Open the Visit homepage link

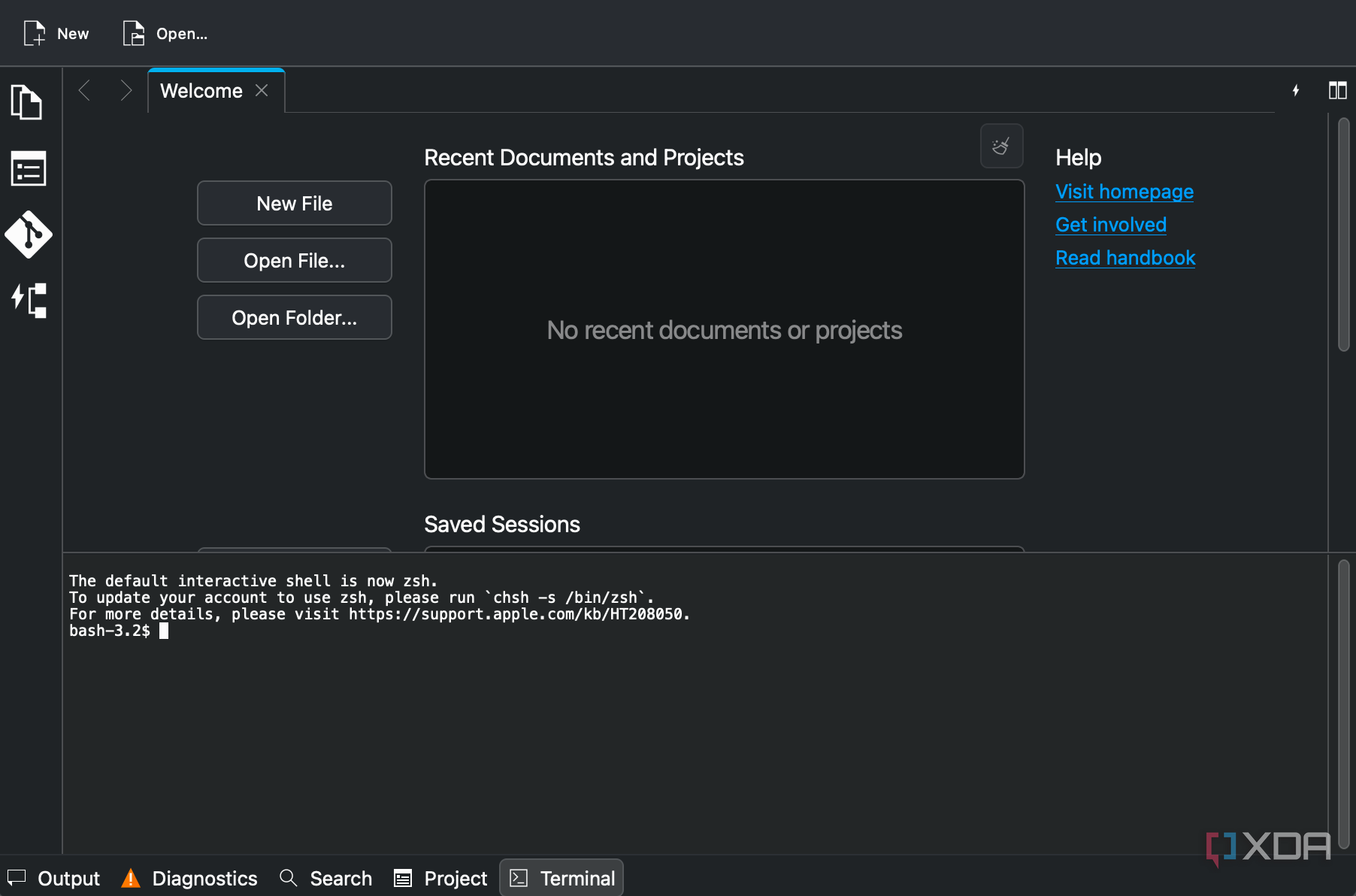click(x=1124, y=192)
